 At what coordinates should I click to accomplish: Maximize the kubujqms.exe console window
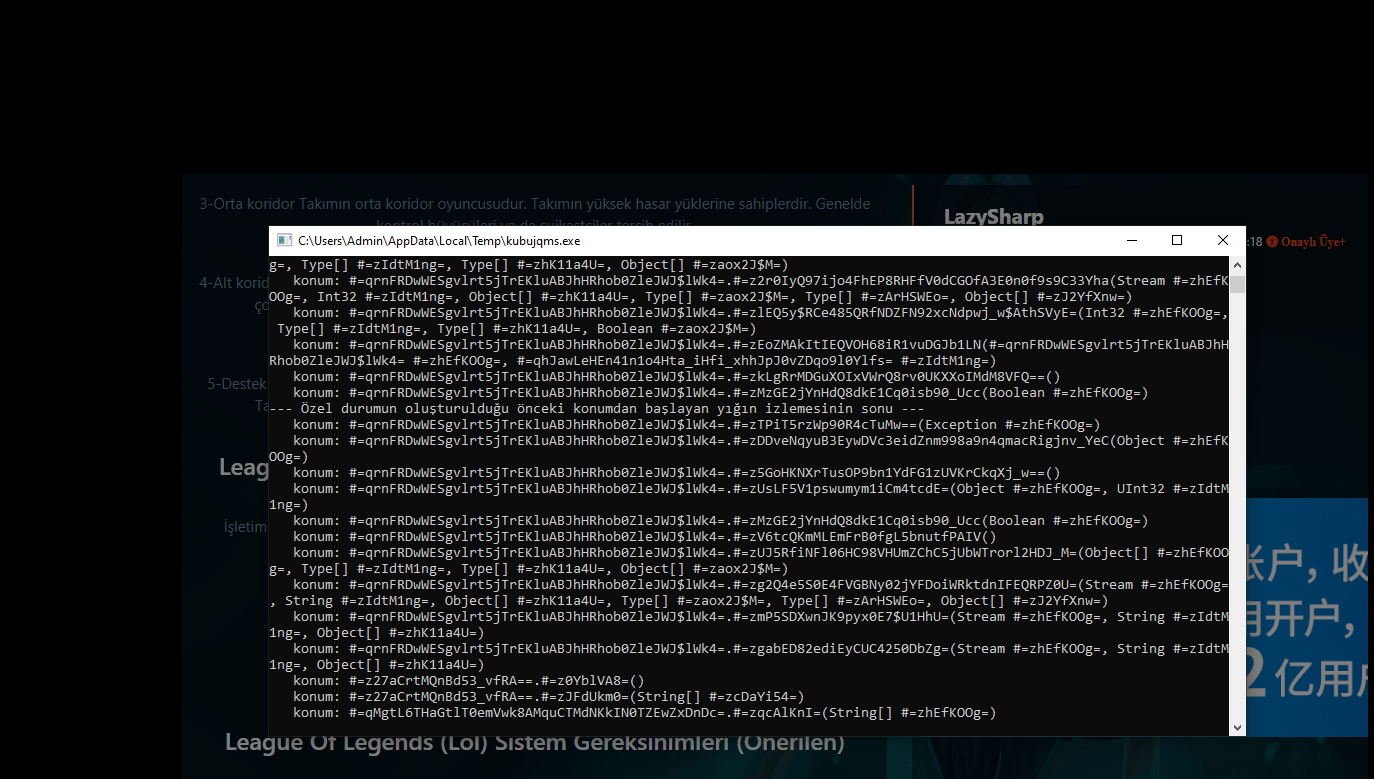coord(1177,241)
